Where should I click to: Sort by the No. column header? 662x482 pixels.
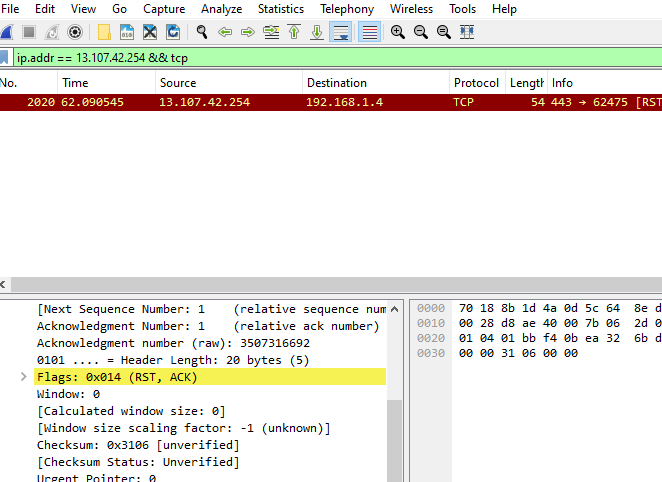28,83
